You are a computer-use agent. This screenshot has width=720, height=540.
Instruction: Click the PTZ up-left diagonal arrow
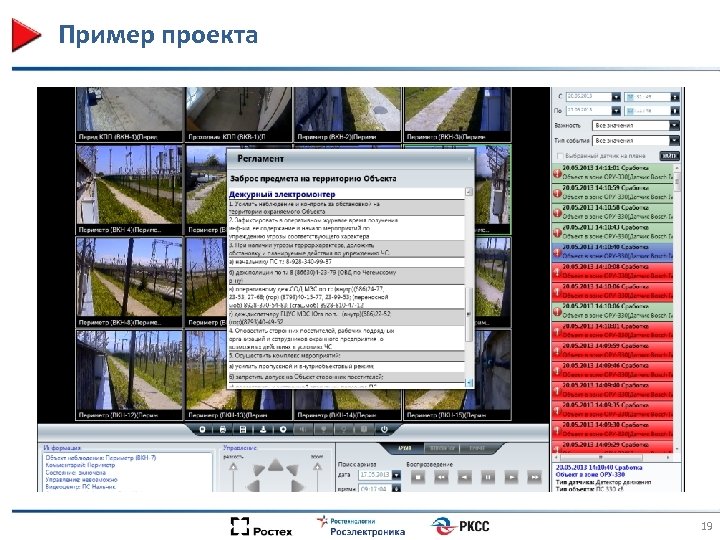pos(258,469)
